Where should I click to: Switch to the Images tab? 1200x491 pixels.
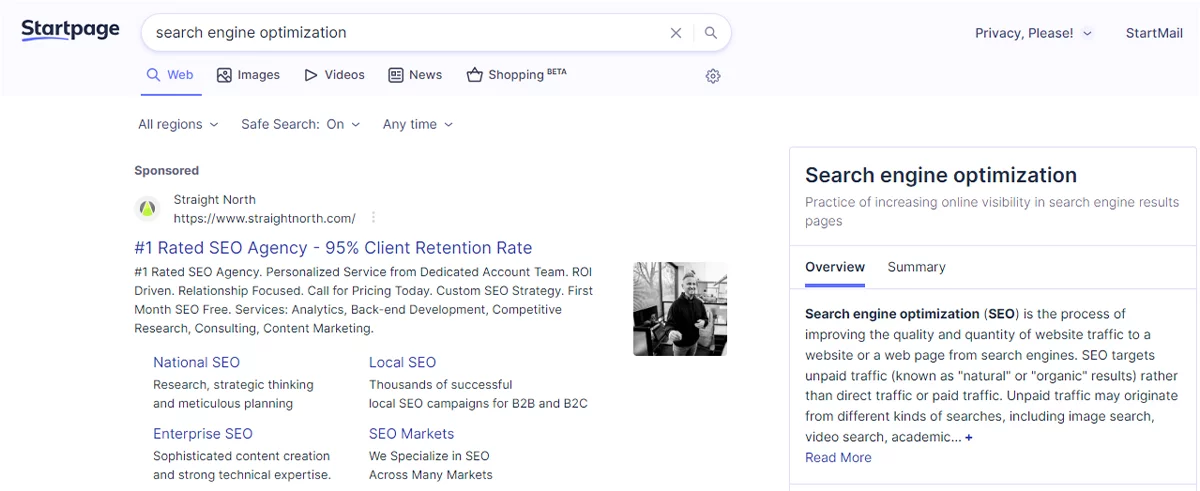[248, 75]
